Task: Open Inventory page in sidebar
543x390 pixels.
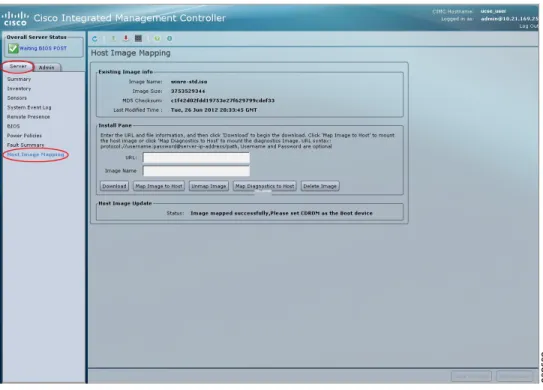Action: [19, 89]
